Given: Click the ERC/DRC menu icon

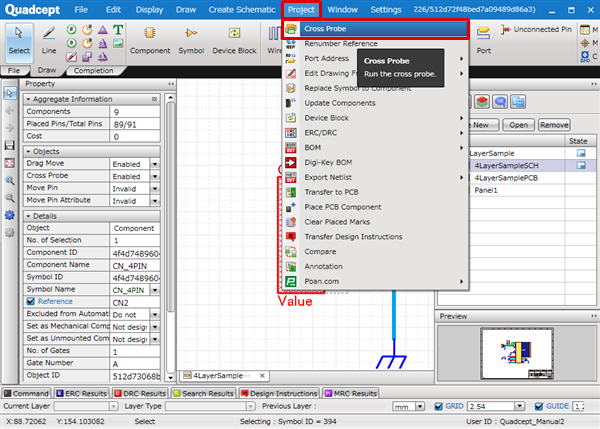Looking at the screenshot, I should tap(291, 133).
